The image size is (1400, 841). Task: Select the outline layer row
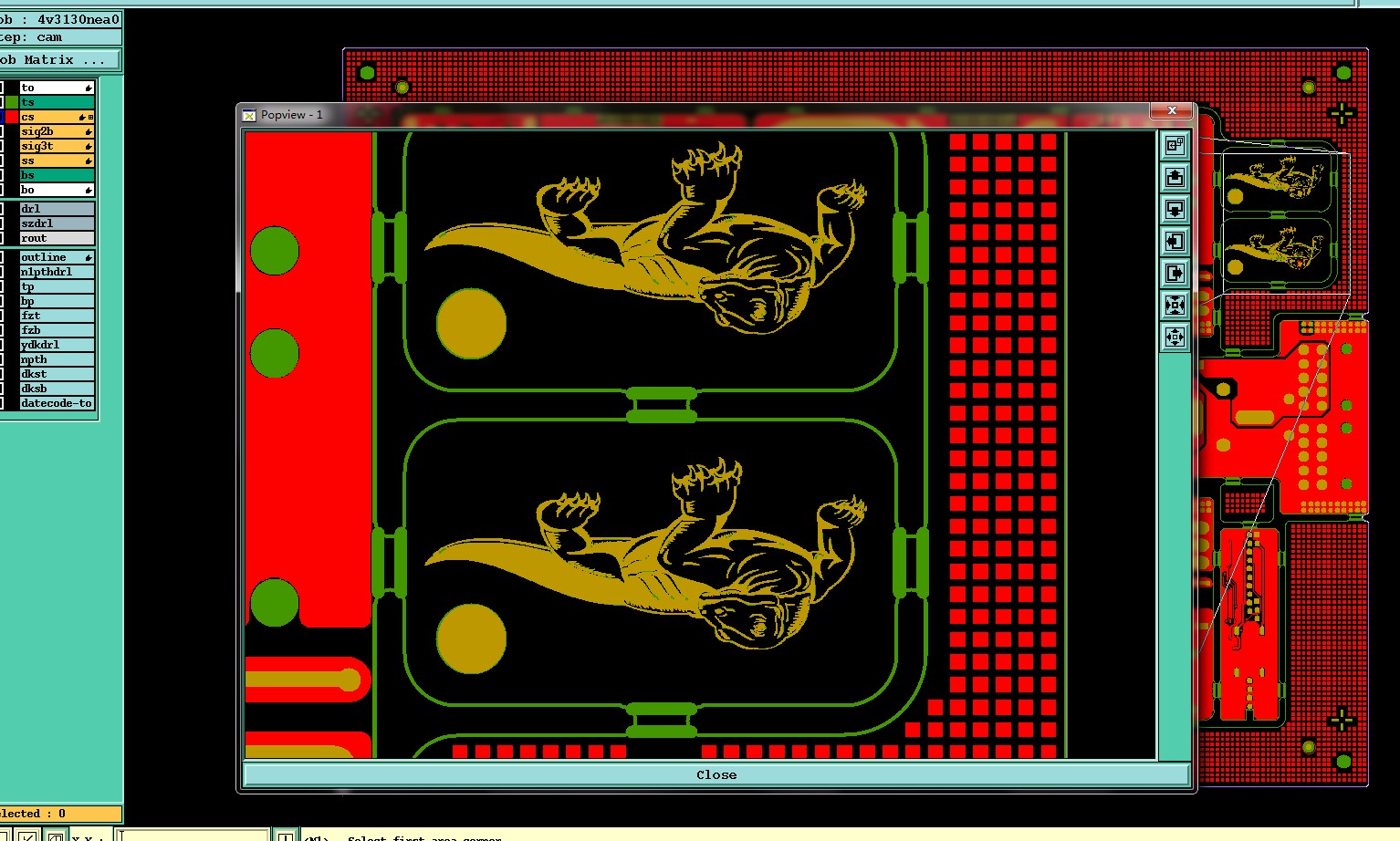click(x=57, y=257)
